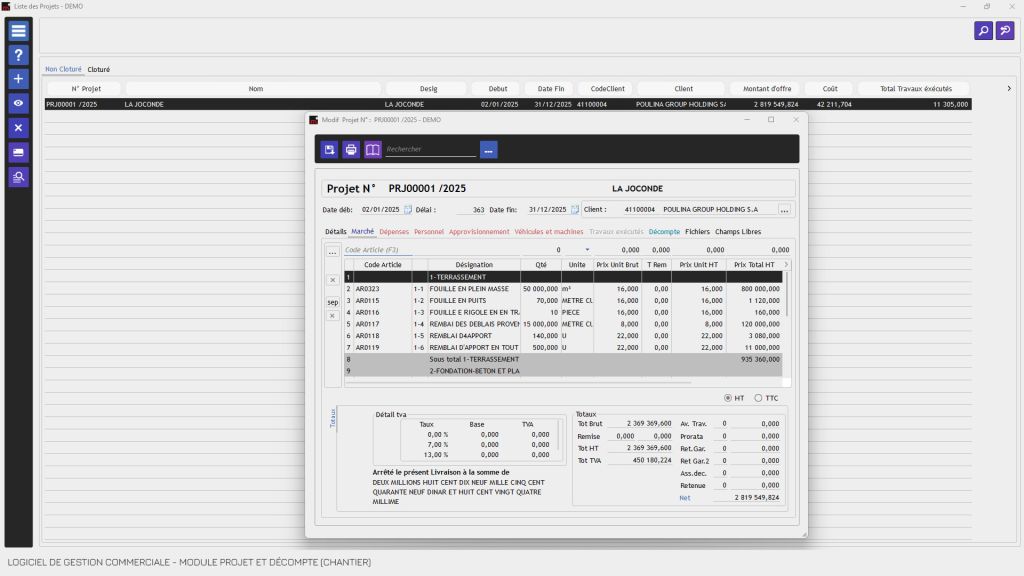The height and width of the screenshot is (576, 1024).
Task: Save the project using the floppy disk icon
Action: point(329,149)
